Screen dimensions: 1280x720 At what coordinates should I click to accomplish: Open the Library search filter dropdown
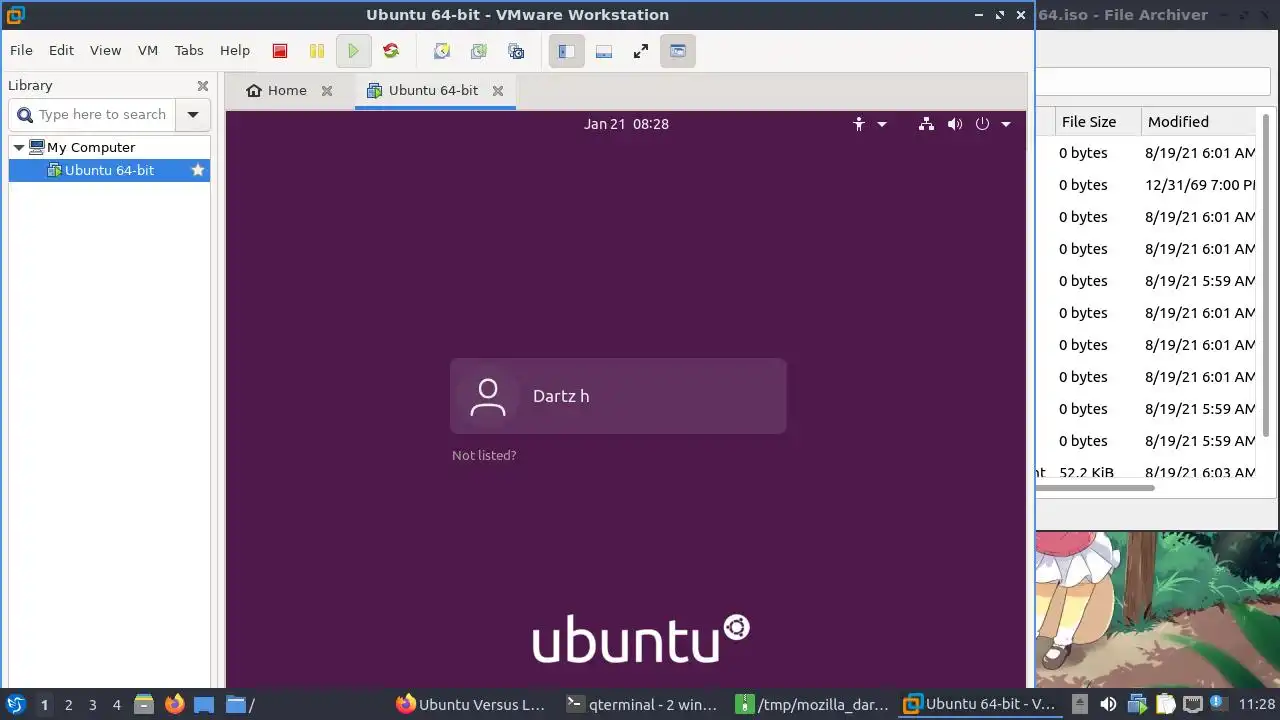click(193, 115)
